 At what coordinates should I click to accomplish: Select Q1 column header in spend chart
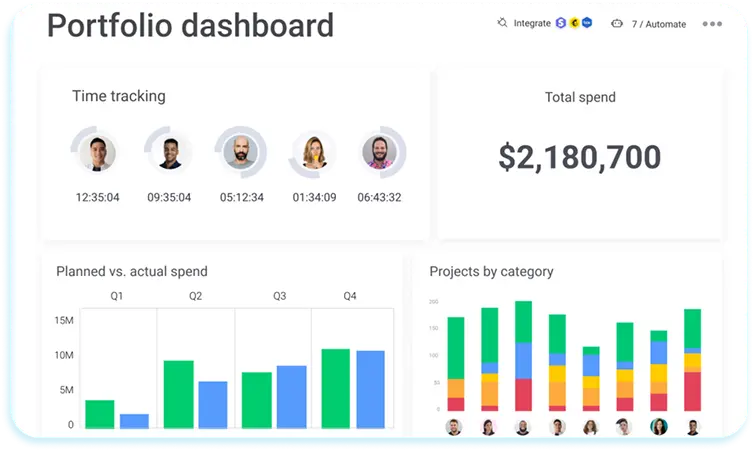coord(117,296)
